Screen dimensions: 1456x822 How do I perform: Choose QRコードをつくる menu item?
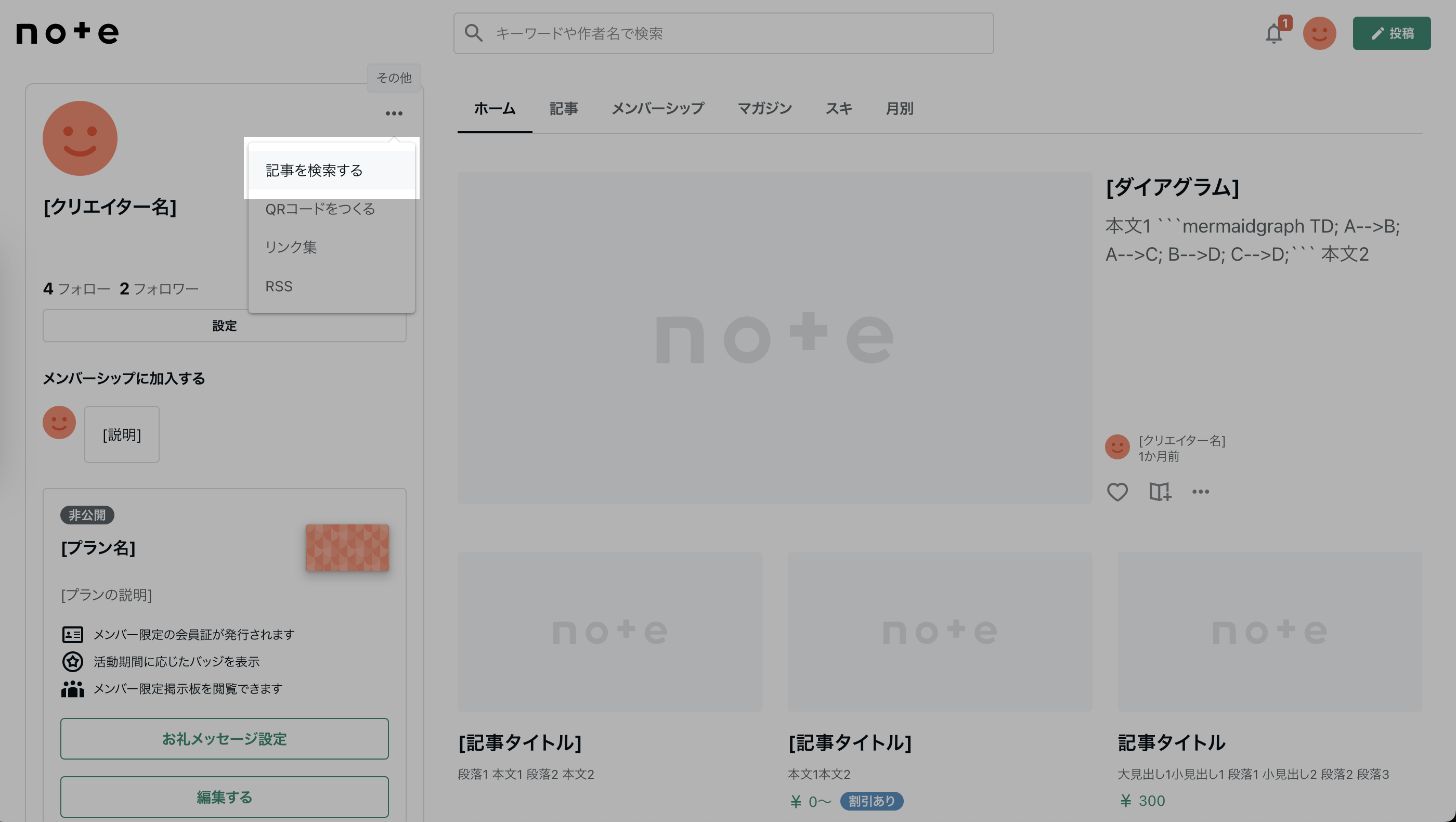point(332,209)
